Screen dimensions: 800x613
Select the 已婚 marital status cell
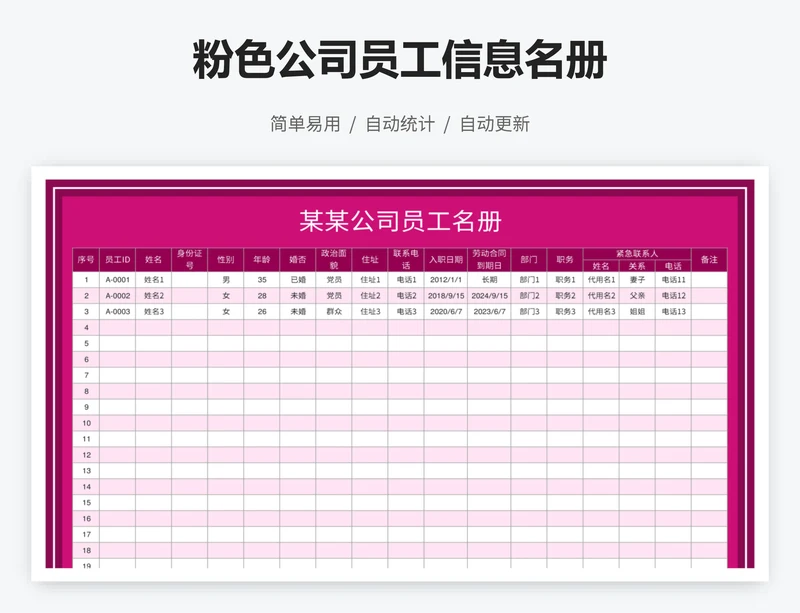coord(298,280)
